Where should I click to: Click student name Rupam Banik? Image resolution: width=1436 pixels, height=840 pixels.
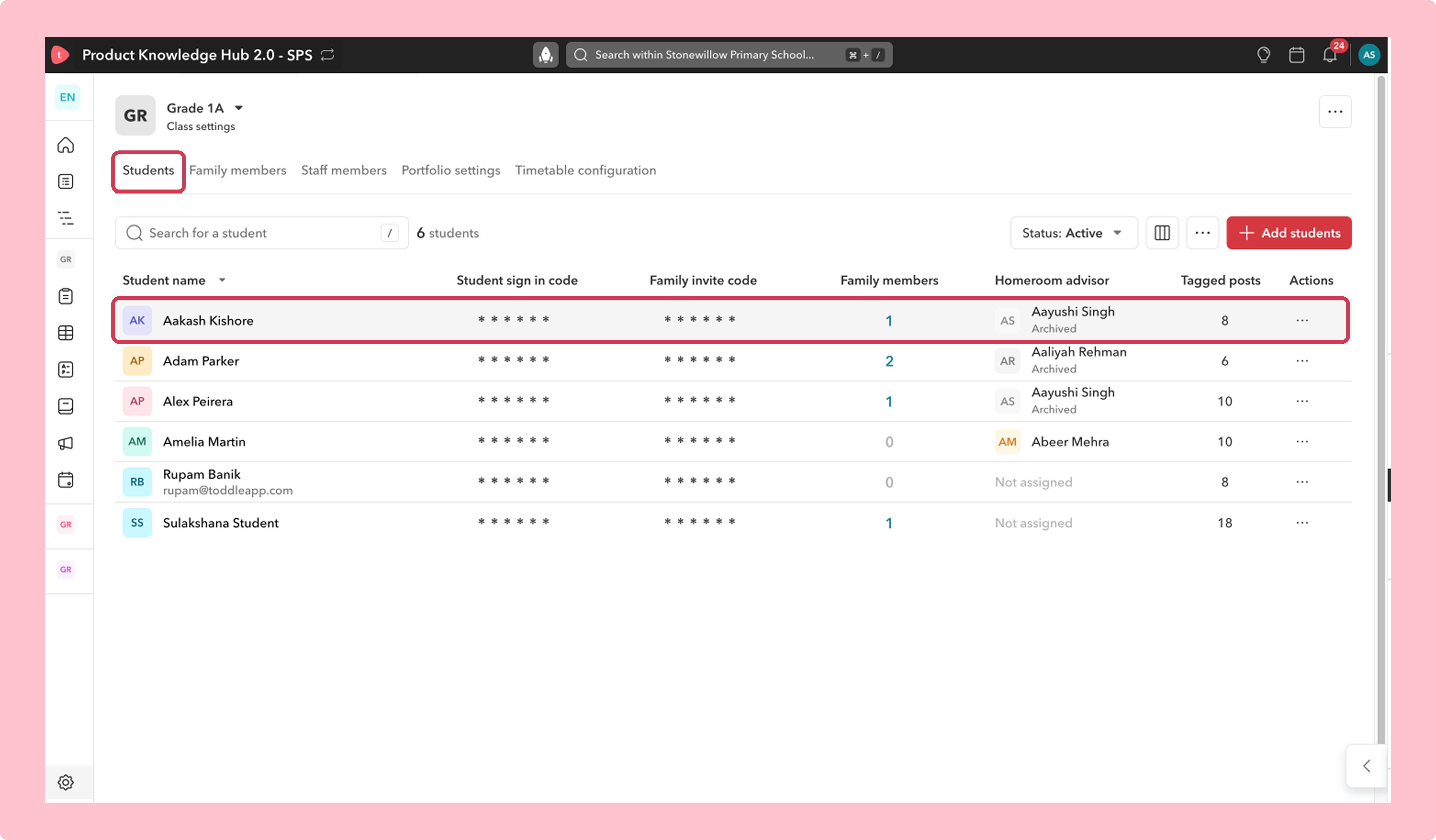202,474
